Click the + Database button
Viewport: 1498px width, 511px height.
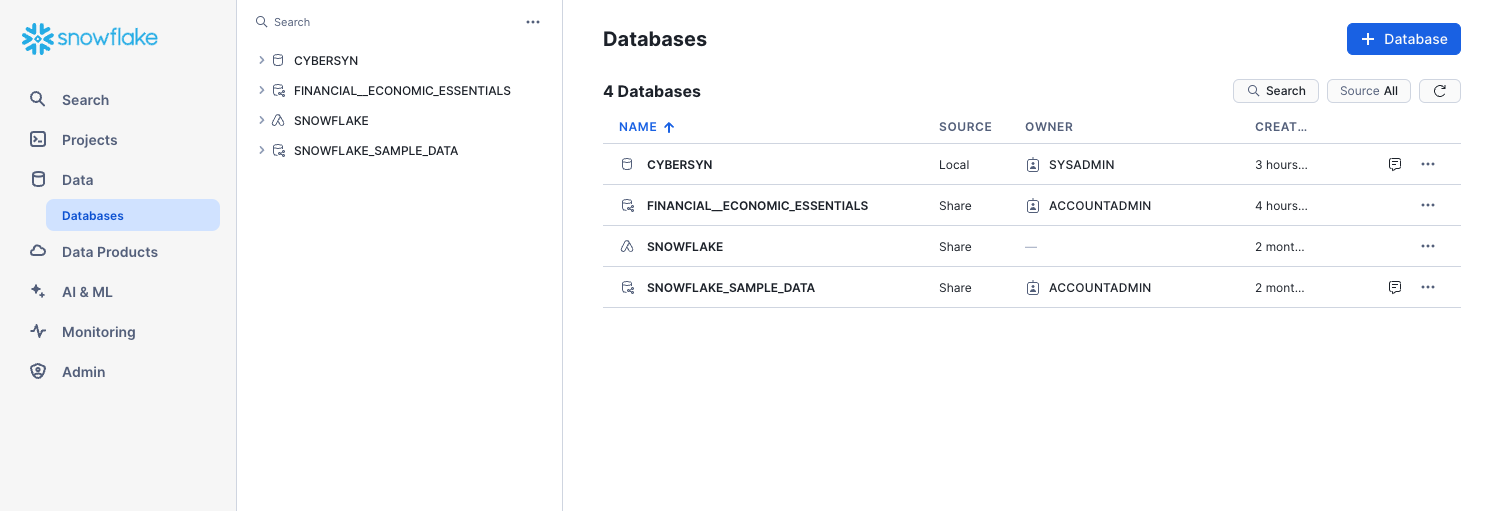[x=1403, y=39]
